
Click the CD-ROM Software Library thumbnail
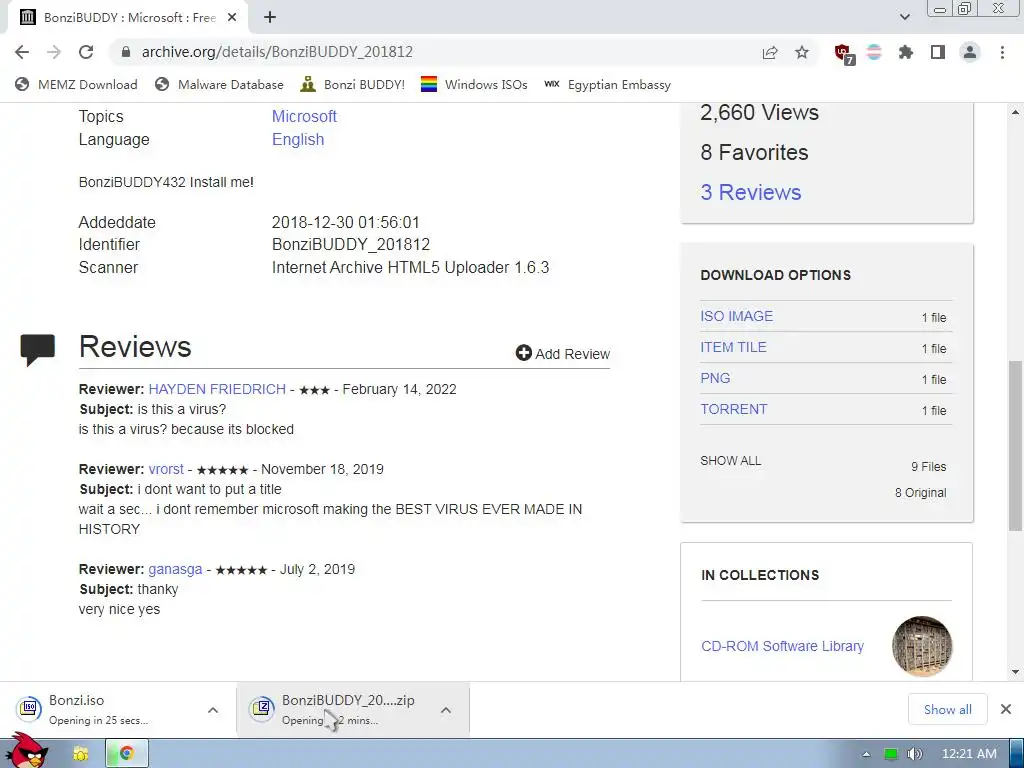tap(921, 646)
